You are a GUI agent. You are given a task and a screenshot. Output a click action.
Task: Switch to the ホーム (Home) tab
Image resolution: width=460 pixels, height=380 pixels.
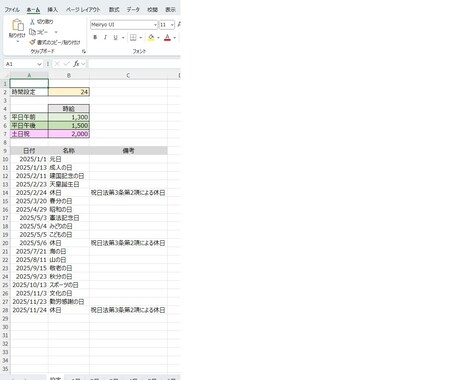pyautogui.click(x=33, y=10)
